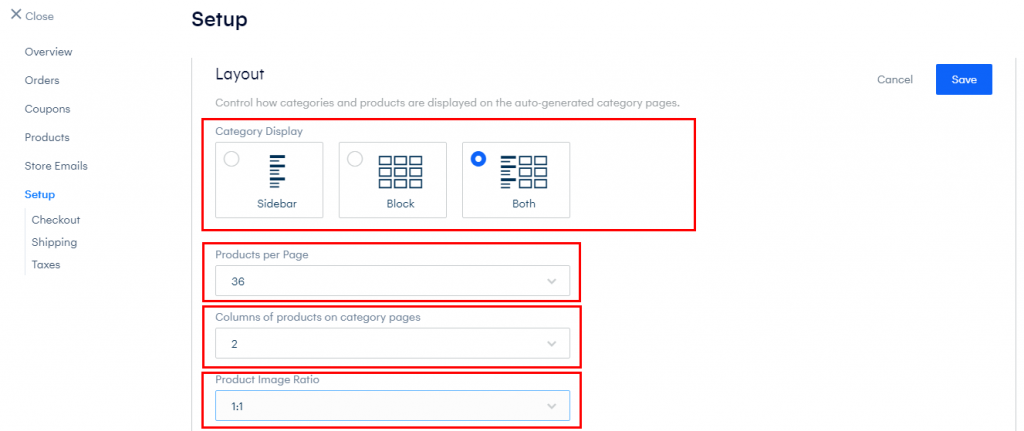Open Columns of products dropdown

[x=392, y=343]
